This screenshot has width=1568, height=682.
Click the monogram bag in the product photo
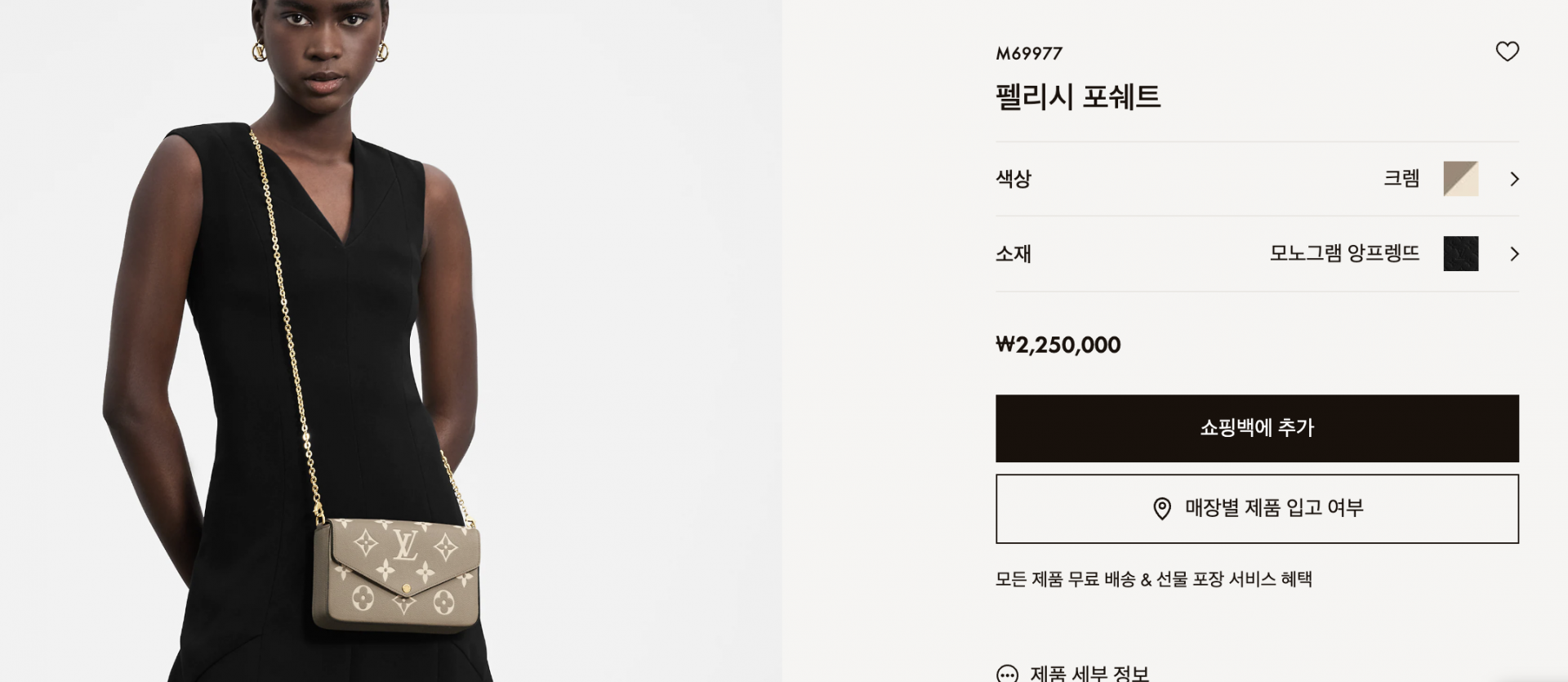pos(397,574)
